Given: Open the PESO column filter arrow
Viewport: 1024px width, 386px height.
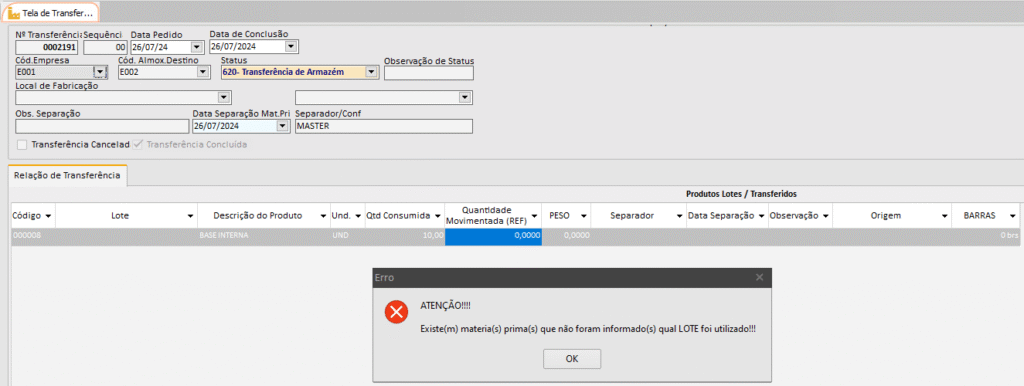Looking at the screenshot, I should click(x=584, y=216).
